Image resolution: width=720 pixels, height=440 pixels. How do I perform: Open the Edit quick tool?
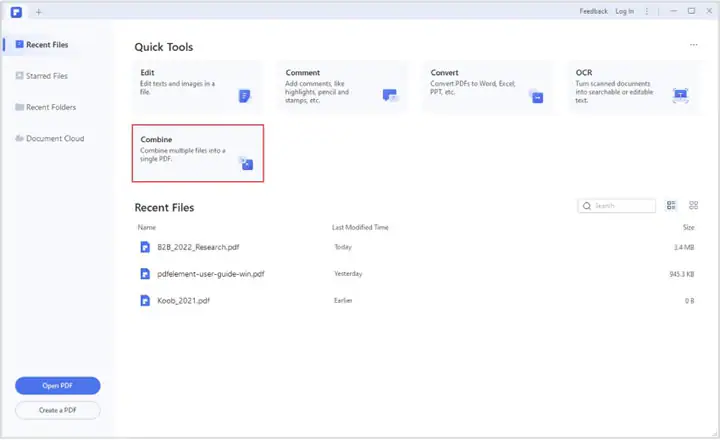pos(197,84)
